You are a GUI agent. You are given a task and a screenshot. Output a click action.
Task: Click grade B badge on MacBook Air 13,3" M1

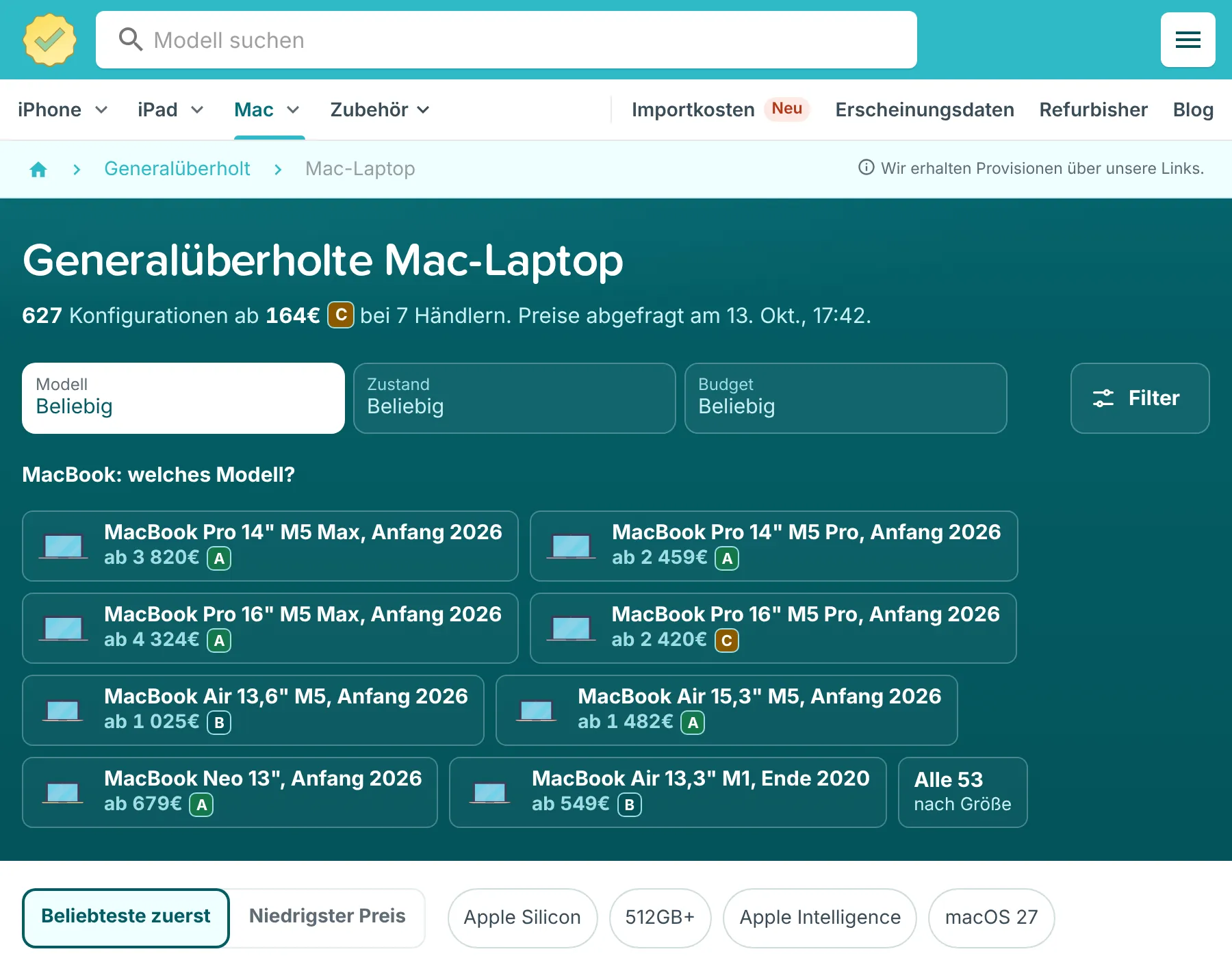pyautogui.click(x=630, y=805)
